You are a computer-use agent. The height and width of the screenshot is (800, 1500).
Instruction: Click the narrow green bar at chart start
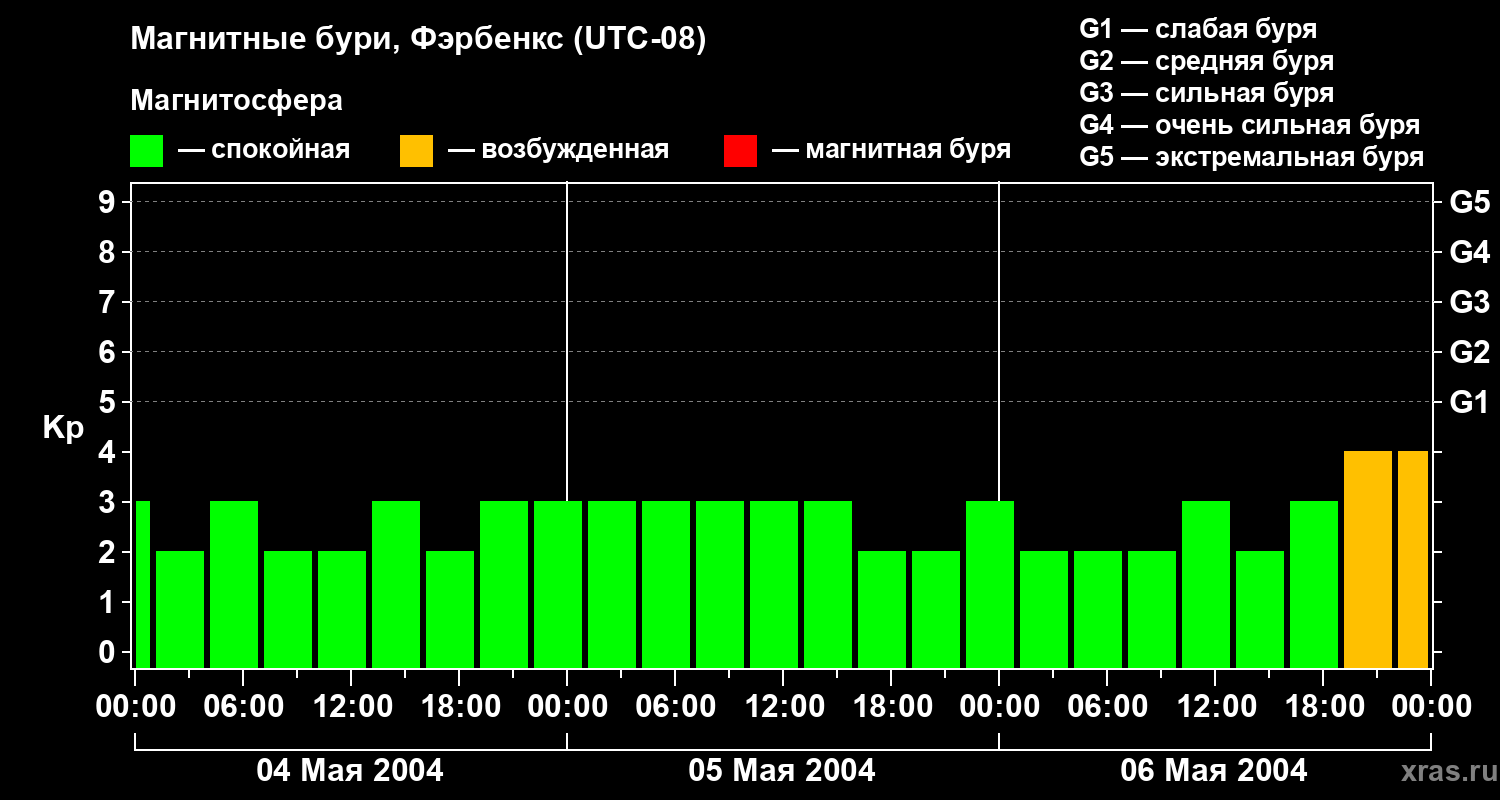(x=142, y=584)
